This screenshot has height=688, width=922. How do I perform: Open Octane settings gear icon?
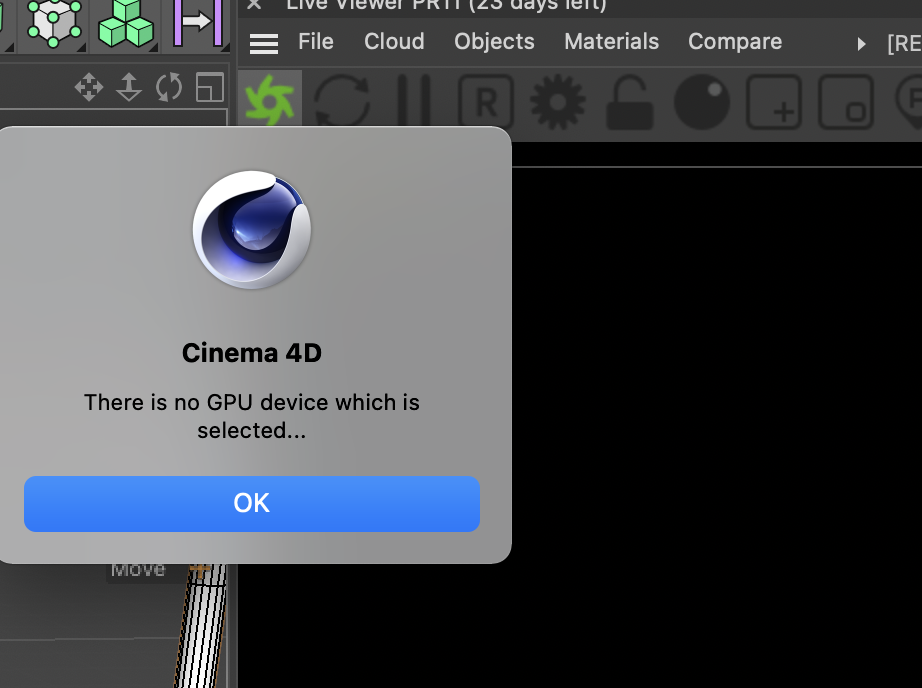click(x=557, y=102)
